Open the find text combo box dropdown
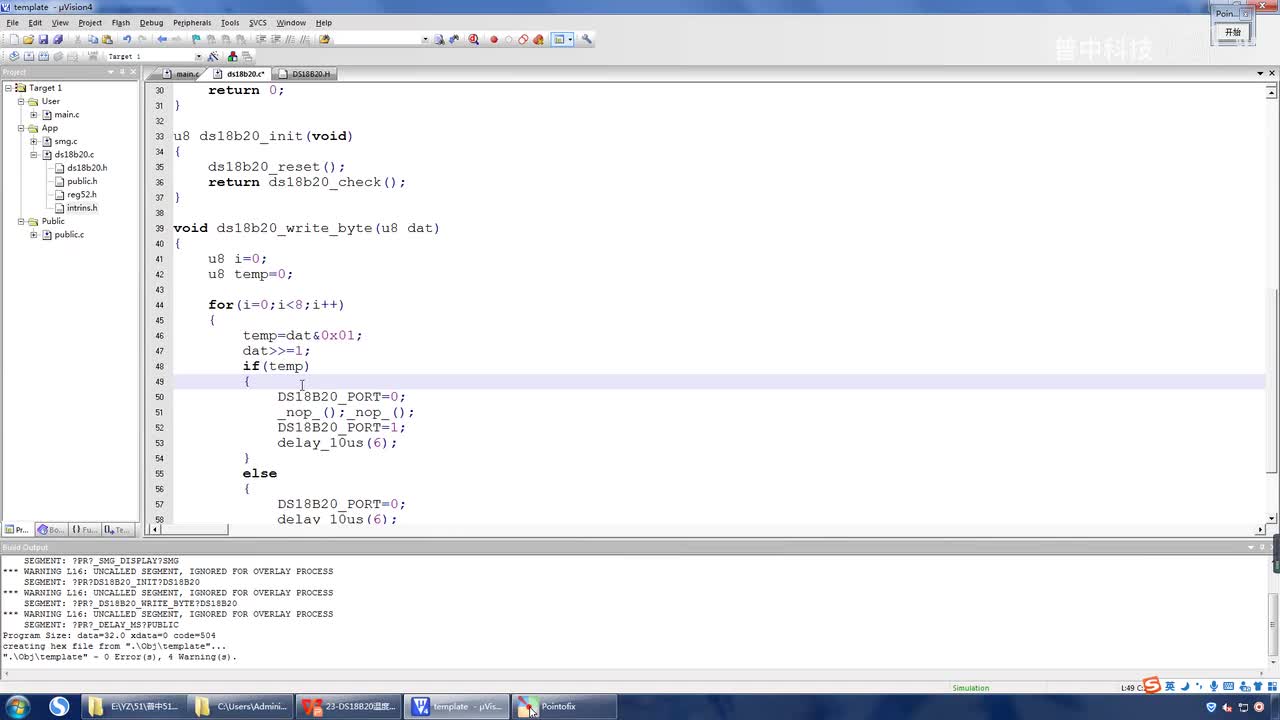 [425, 40]
